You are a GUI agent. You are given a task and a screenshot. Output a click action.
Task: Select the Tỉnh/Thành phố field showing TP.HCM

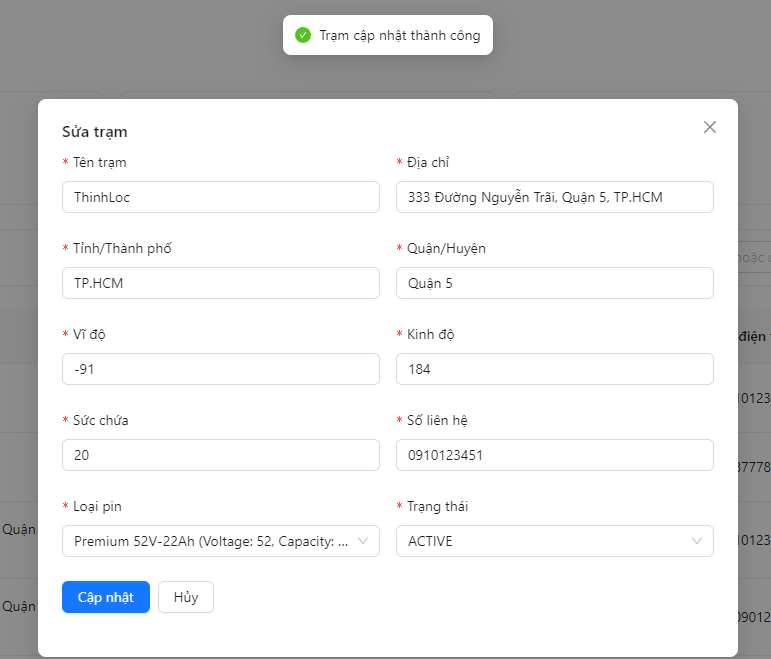click(x=220, y=283)
